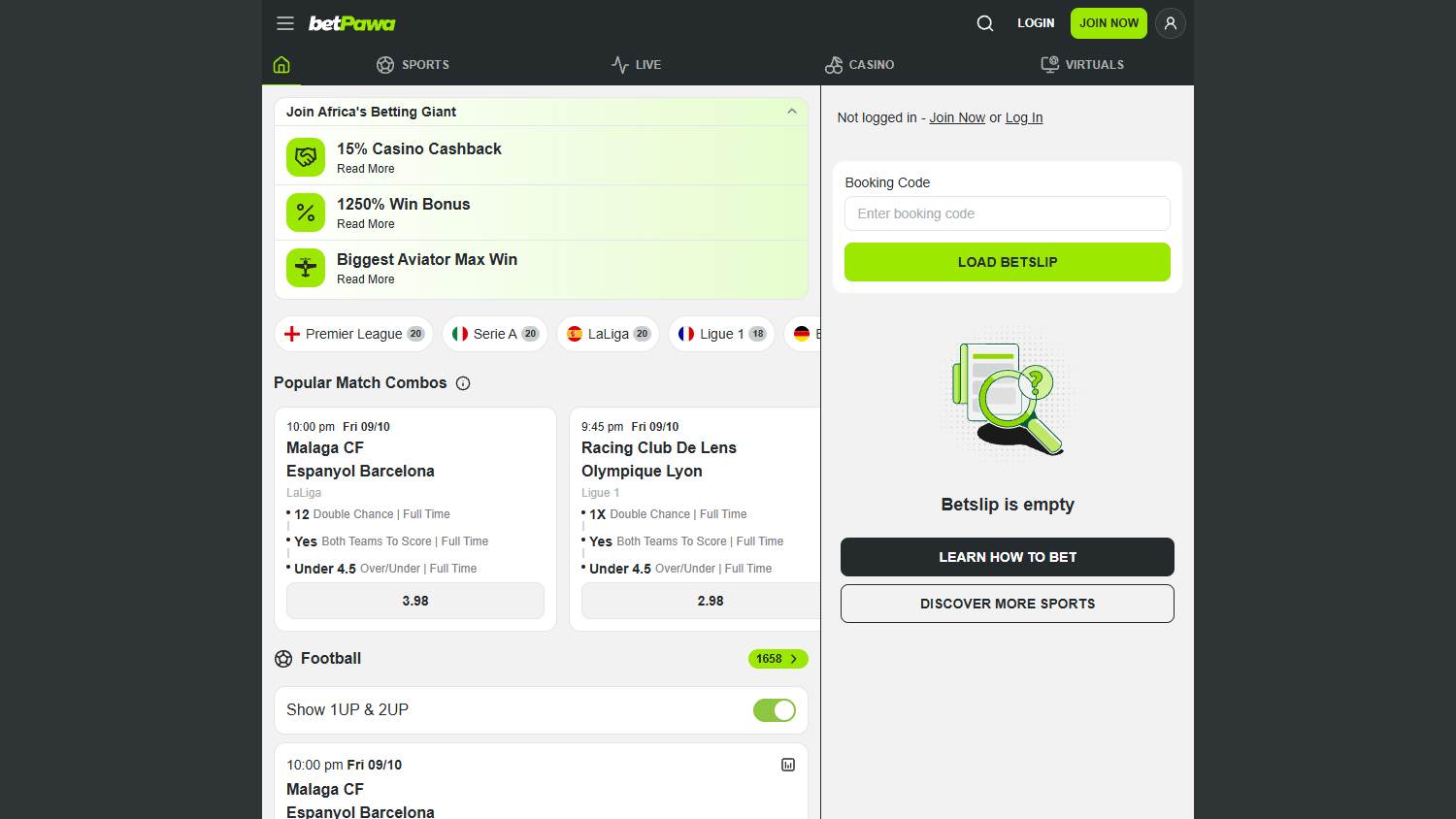Image resolution: width=1456 pixels, height=819 pixels.
Task: Click the 1250% Win Bonus percent icon
Action: pyautogui.click(x=306, y=213)
